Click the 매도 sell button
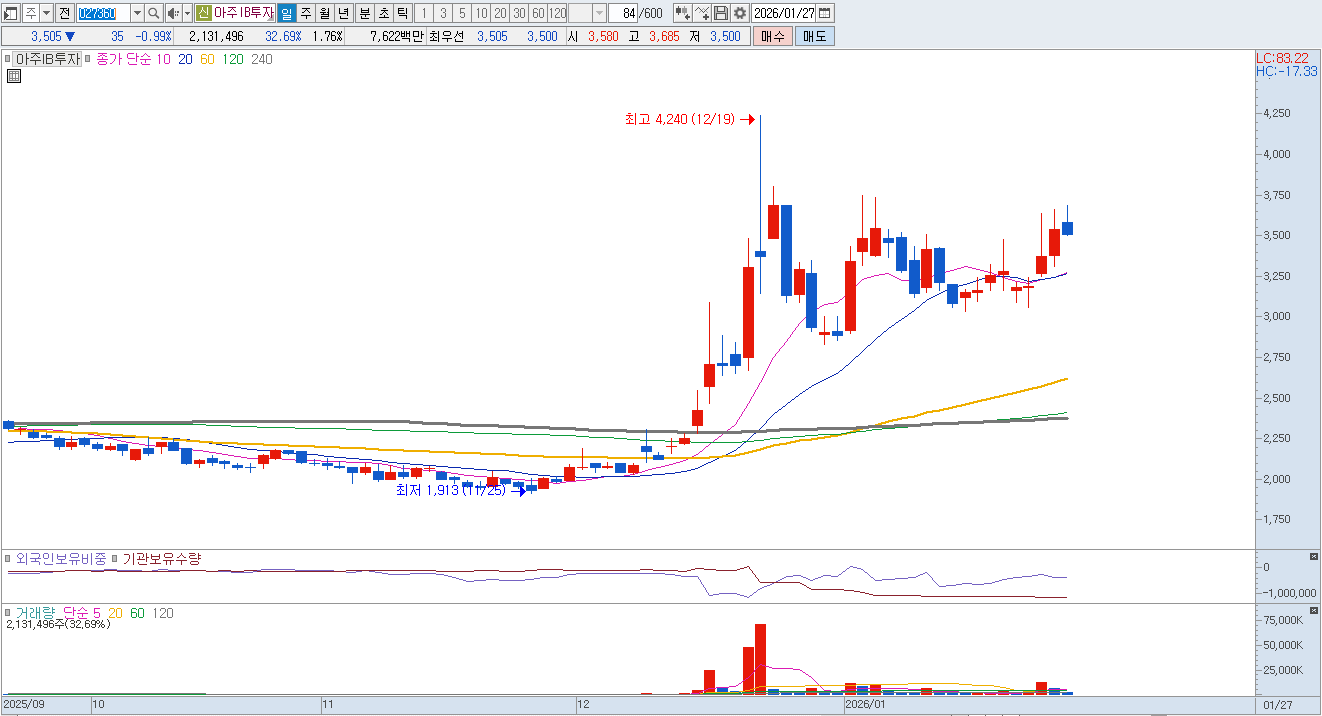Image resolution: width=1322 pixels, height=716 pixels. (x=814, y=36)
